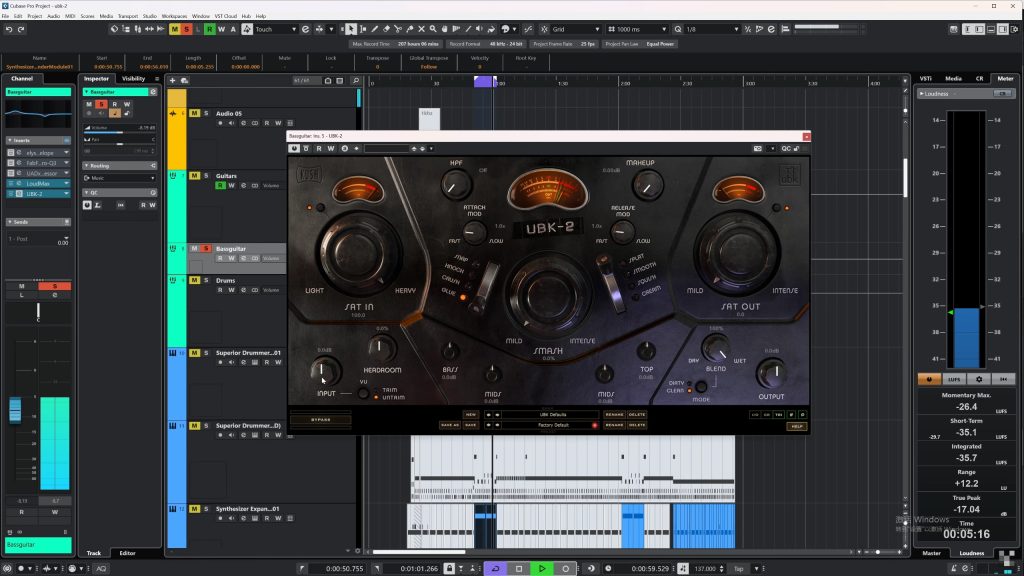Click the Redo arrow in the toolbar
Image resolution: width=1024 pixels, height=576 pixels.
21,29
